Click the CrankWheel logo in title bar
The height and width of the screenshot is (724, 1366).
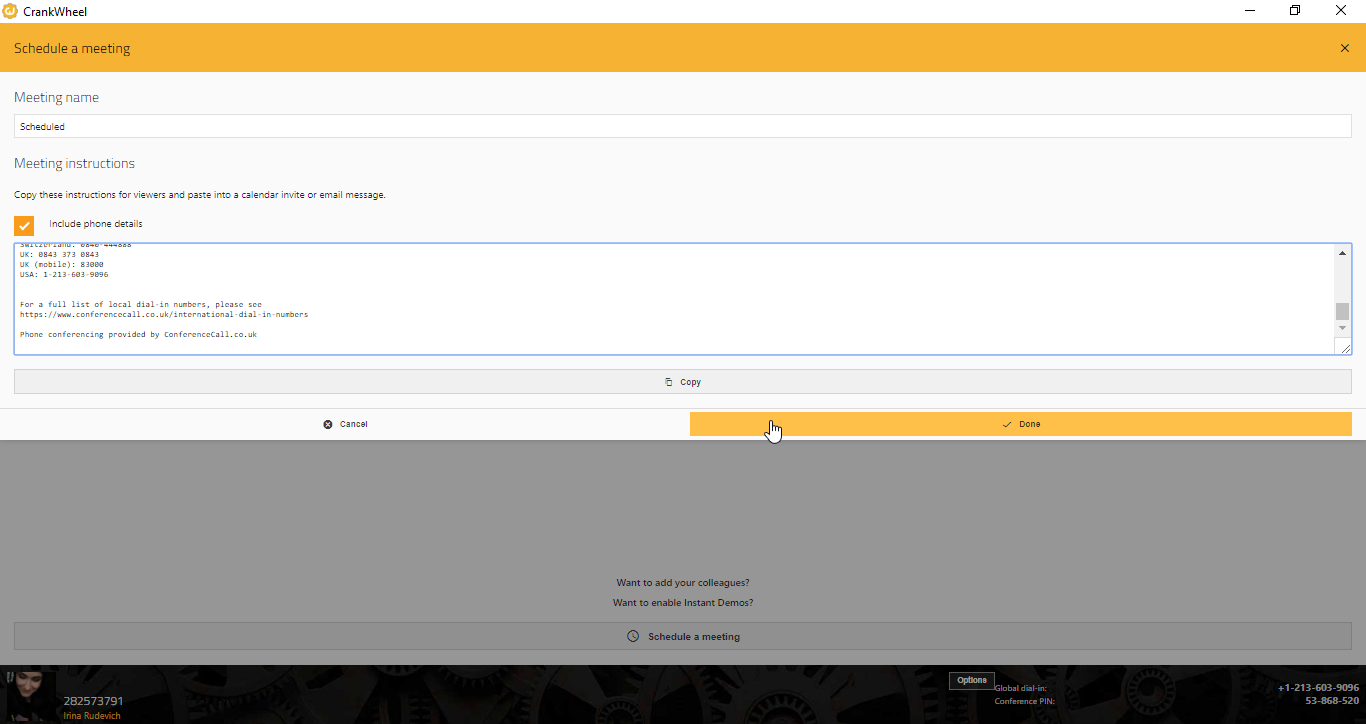coord(10,11)
